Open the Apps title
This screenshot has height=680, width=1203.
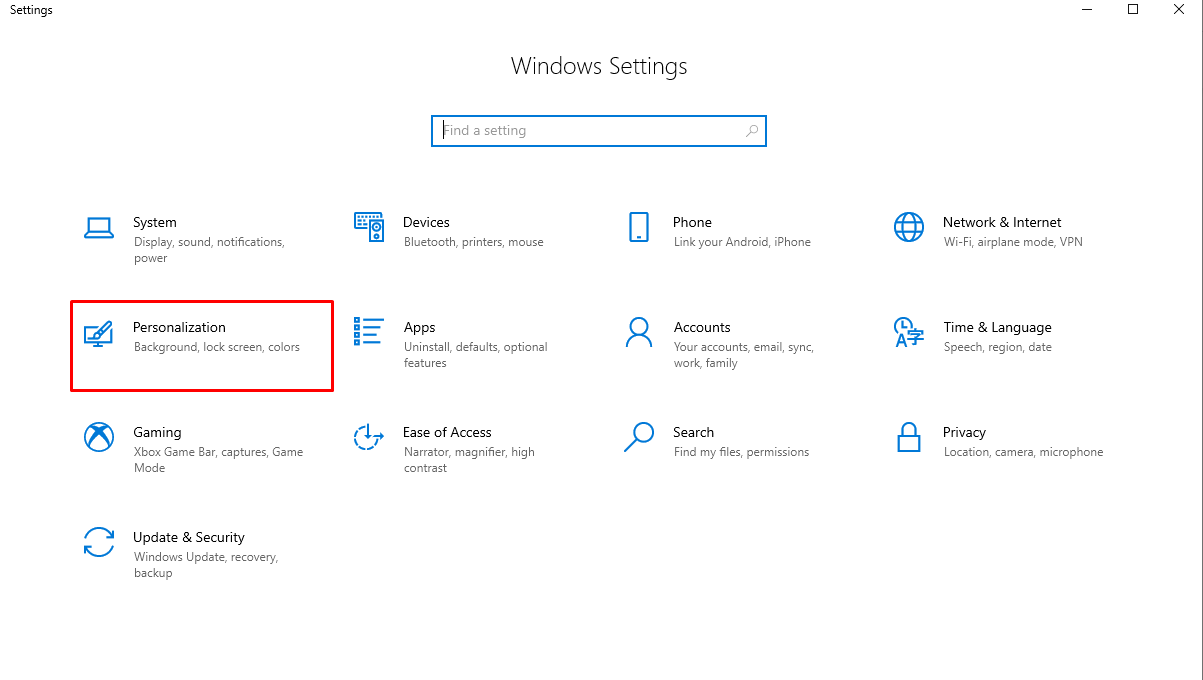pos(419,328)
